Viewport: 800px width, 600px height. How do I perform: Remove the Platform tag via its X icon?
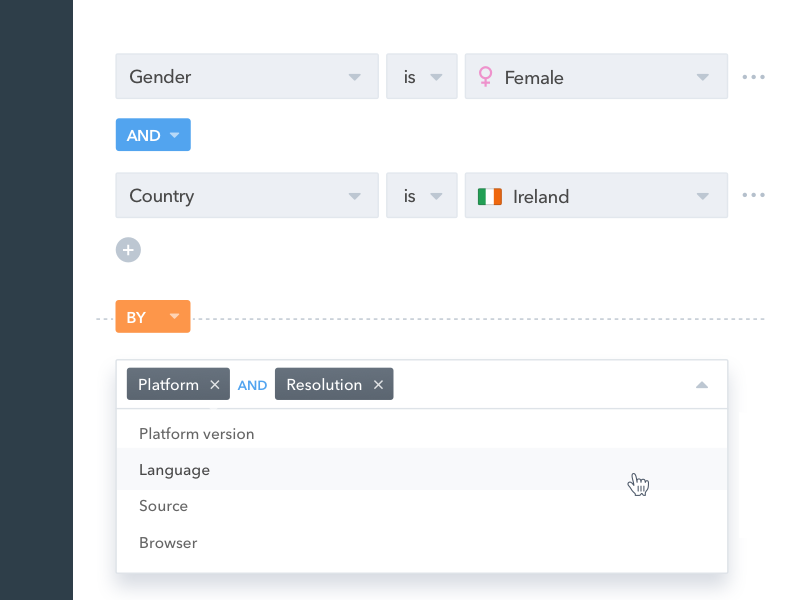(x=215, y=384)
